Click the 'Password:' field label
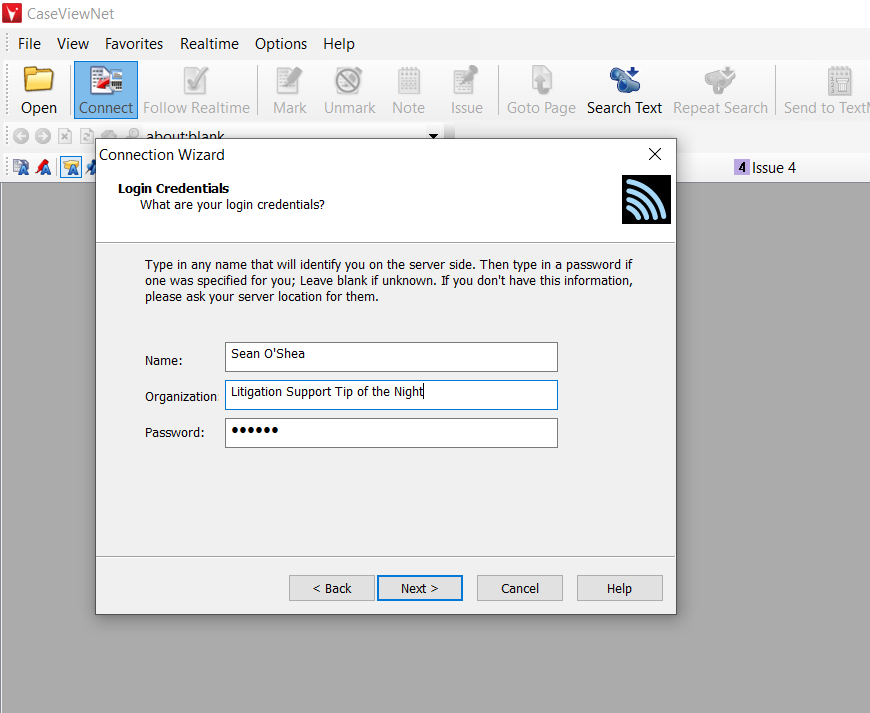 point(175,433)
